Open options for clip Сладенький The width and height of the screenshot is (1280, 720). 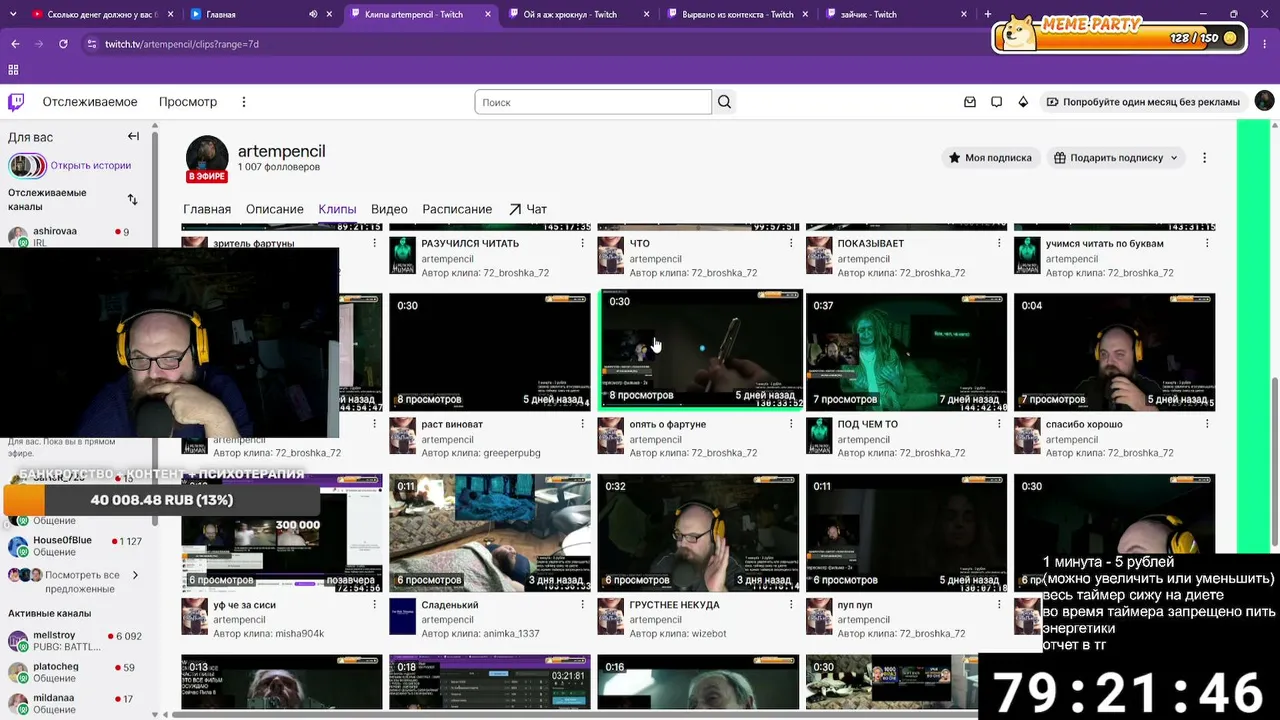pos(583,605)
